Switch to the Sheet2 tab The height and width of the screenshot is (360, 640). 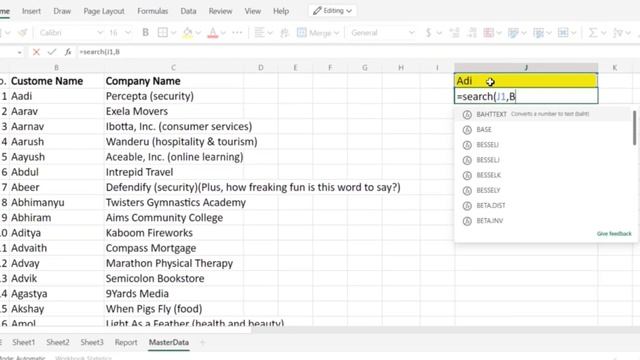(x=58, y=342)
